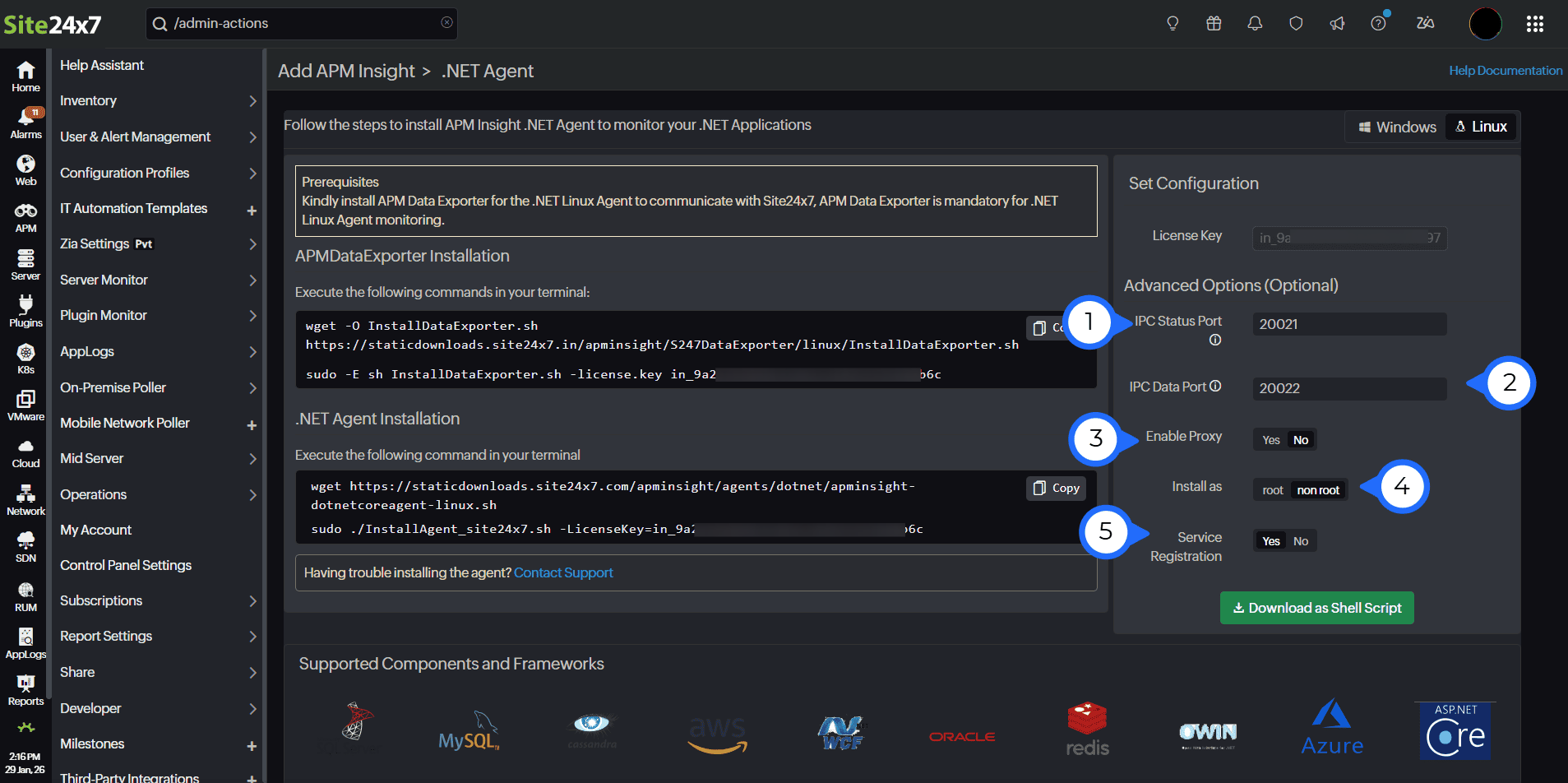
Task: Open the Contact Support link
Action: [x=563, y=572]
